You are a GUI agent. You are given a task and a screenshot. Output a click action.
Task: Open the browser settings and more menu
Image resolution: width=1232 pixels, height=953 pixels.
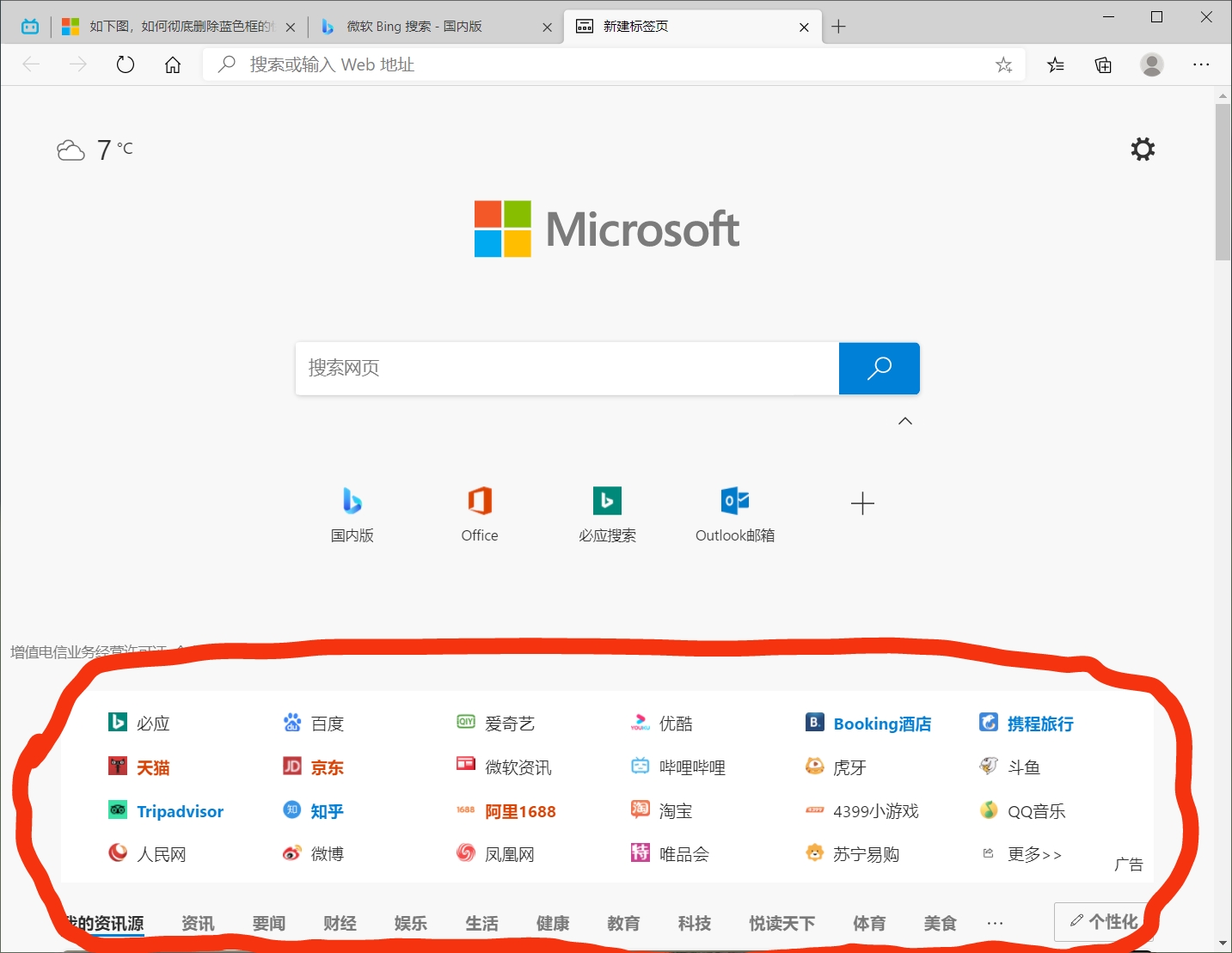click(x=1201, y=64)
